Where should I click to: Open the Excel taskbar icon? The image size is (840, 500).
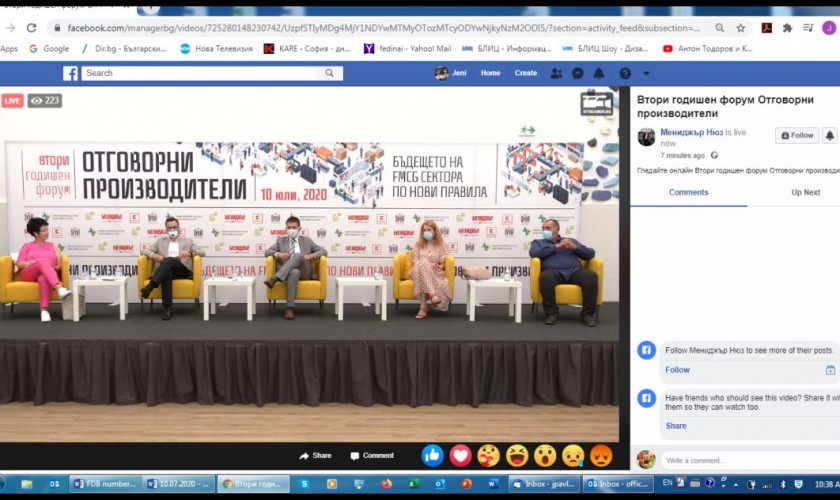pyautogui.click(x=413, y=484)
